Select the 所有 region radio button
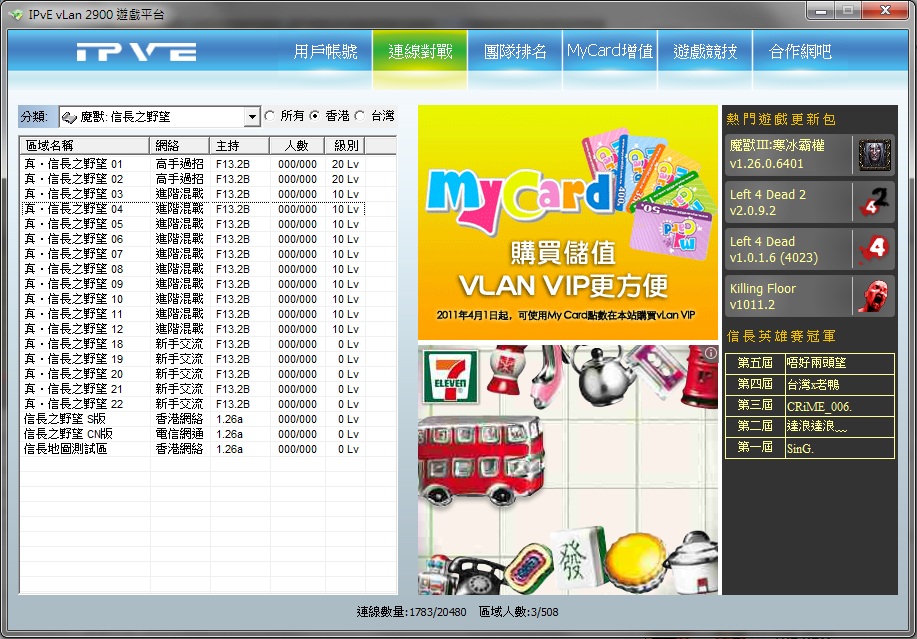The image size is (917, 639). [x=270, y=116]
